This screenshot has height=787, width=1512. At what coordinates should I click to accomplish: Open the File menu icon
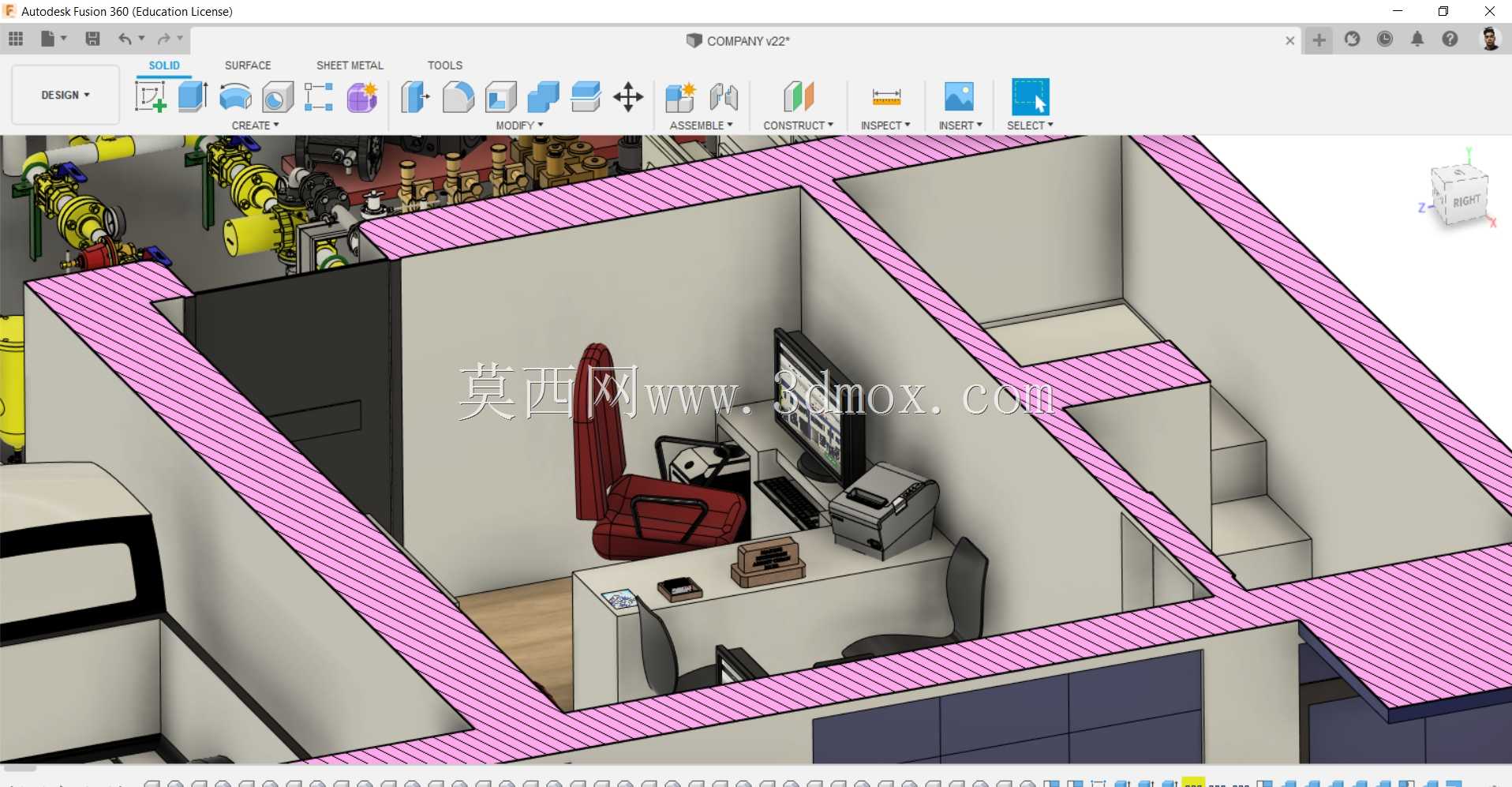[47, 39]
